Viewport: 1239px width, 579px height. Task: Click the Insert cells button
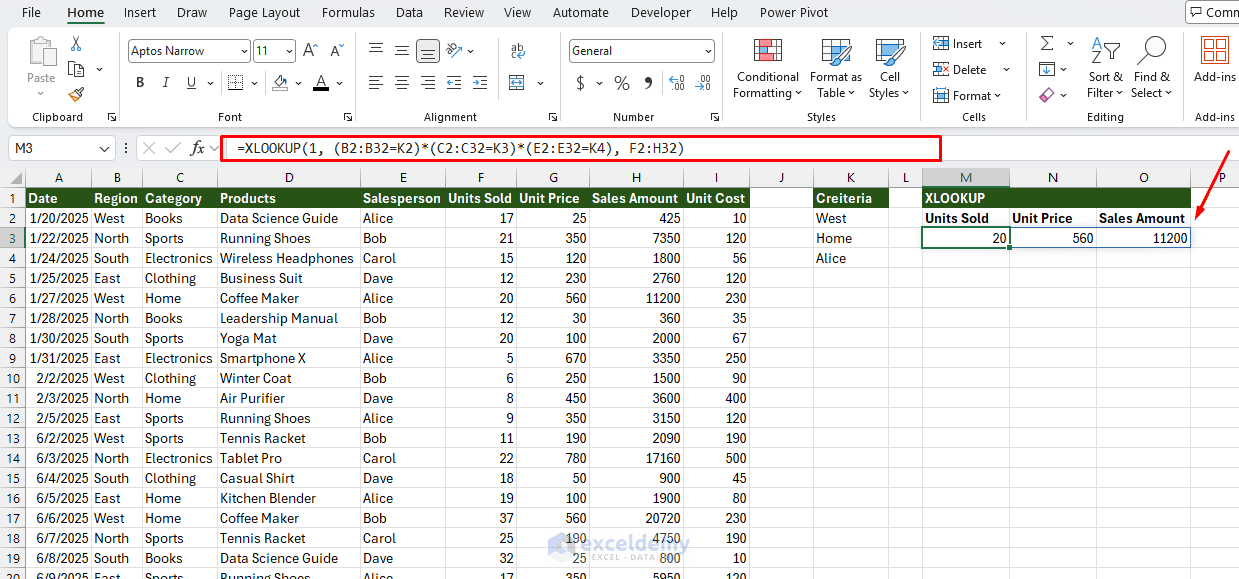pos(959,44)
